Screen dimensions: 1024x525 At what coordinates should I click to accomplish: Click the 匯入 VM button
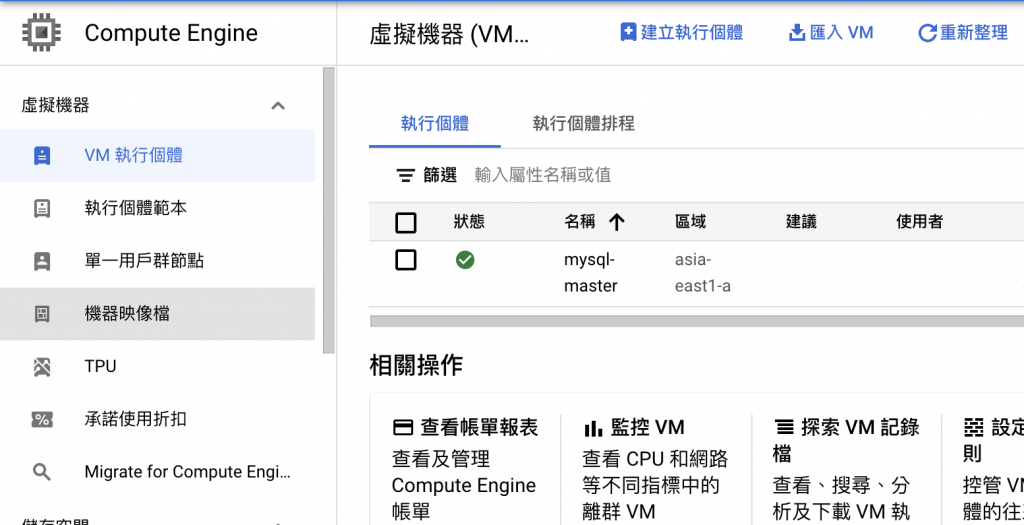point(831,33)
